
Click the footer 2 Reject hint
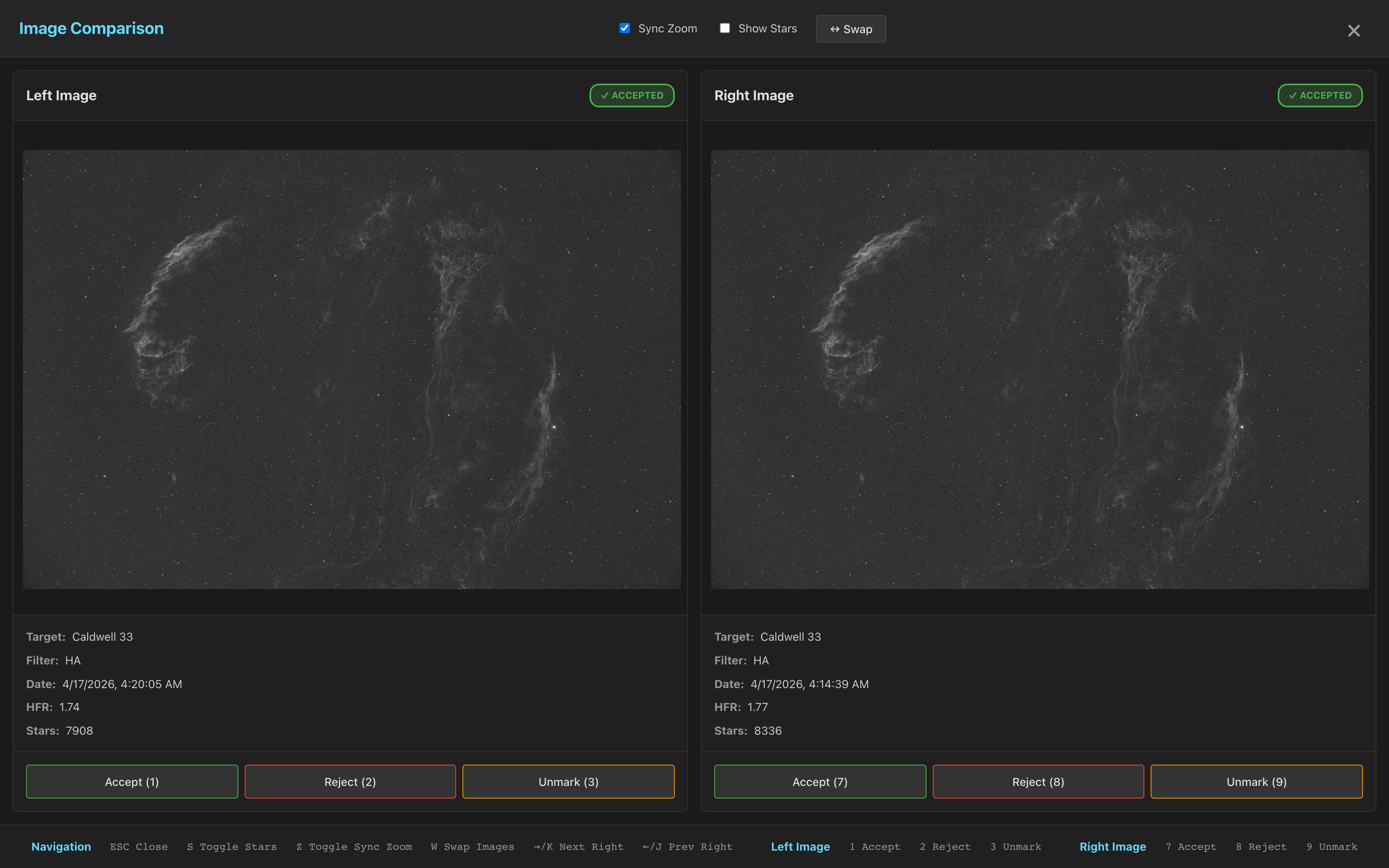click(x=945, y=846)
